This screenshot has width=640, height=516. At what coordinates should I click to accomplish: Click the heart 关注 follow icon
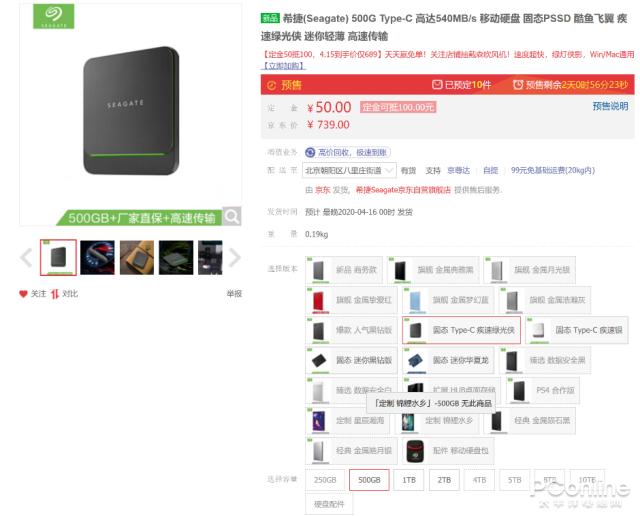[x=23, y=294]
